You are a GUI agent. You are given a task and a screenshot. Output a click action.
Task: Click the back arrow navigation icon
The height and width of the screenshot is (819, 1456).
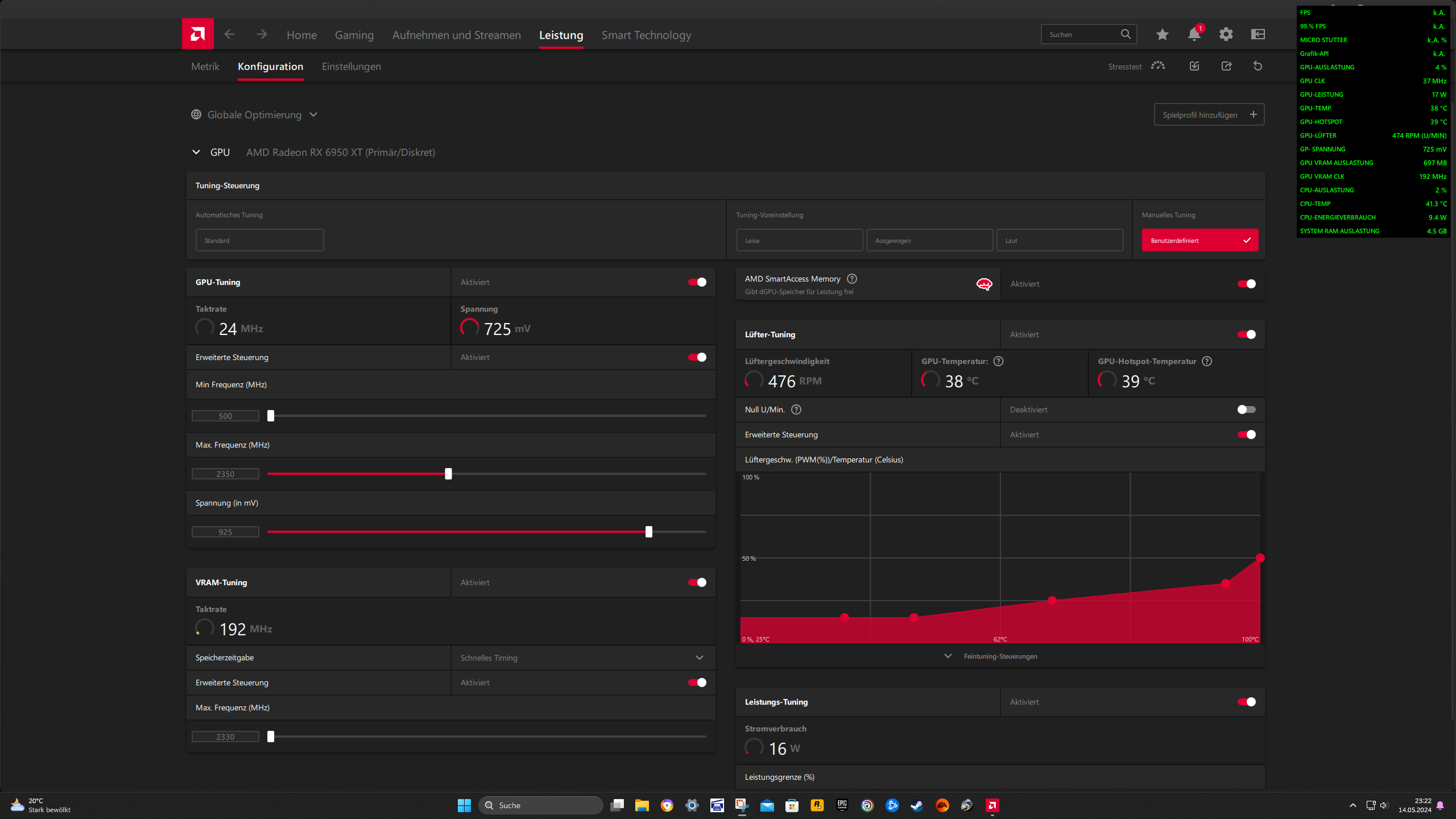point(229,35)
